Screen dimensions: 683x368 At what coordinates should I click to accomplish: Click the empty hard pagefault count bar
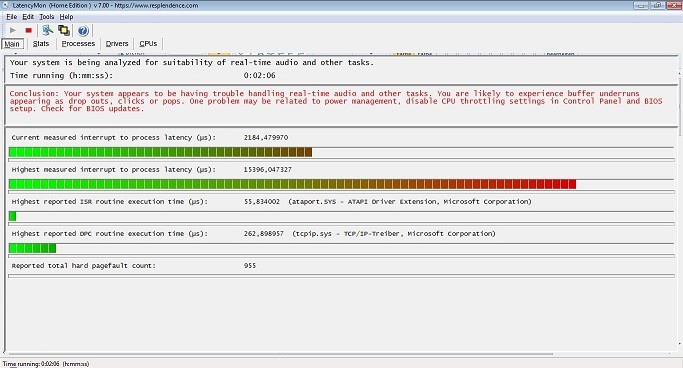click(341, 276)
